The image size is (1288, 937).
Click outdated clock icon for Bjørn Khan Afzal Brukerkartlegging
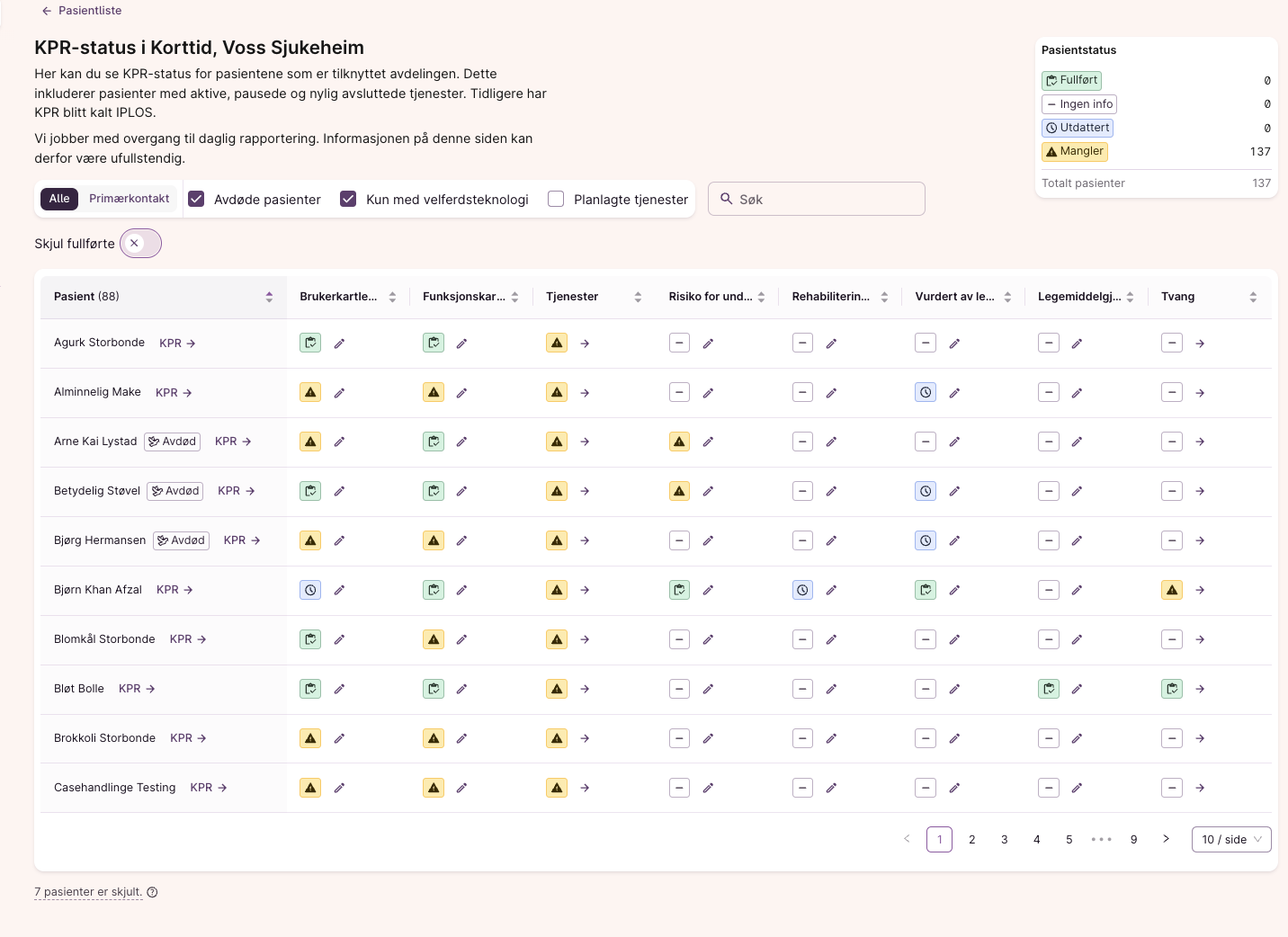pyautogui.click(x=310, y=590)
